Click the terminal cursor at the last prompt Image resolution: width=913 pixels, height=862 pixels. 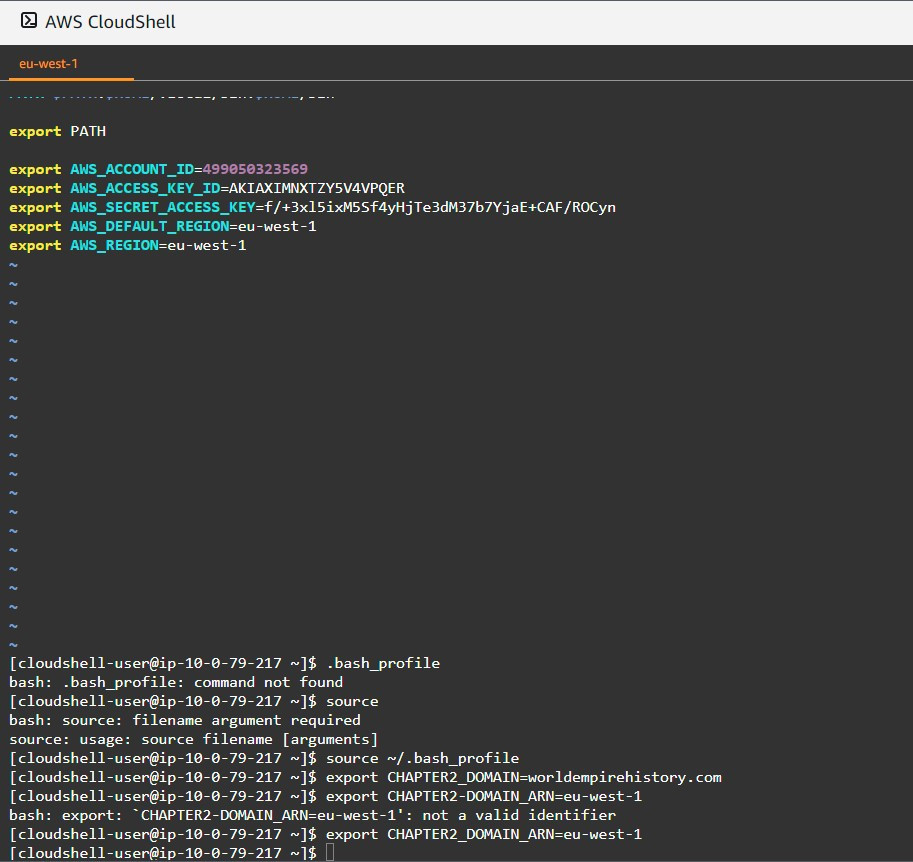(330, 853)
